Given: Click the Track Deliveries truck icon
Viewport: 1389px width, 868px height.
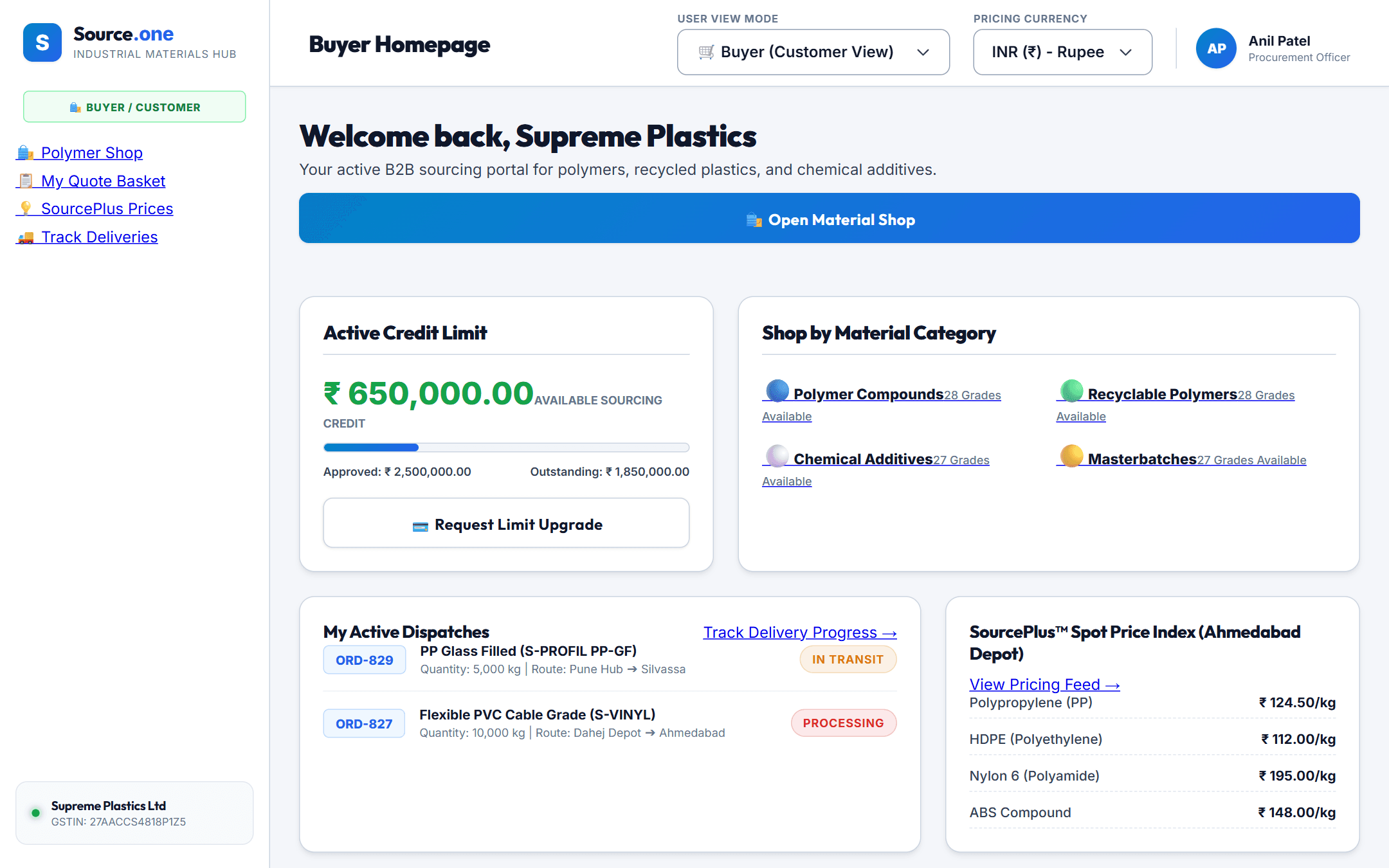Looking at the screenshot, I should (x=26, y=237).
